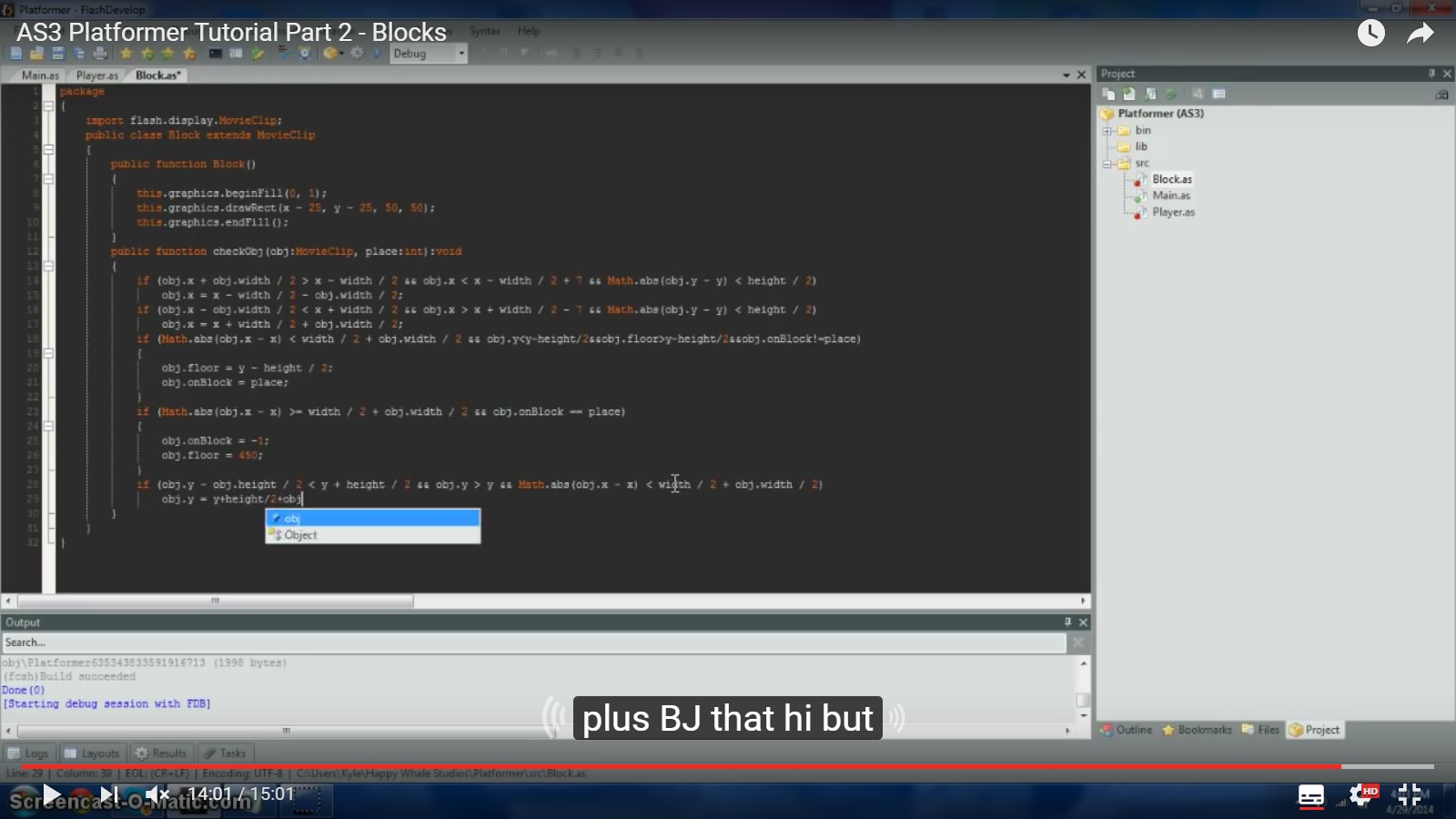Click the Output panel search field
The image size is (1456, 819).
(x=533, y=642)
